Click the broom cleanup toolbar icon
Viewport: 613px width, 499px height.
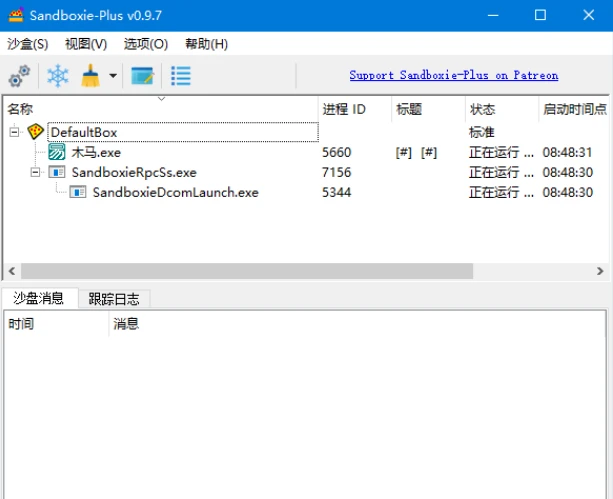(91, 76)
